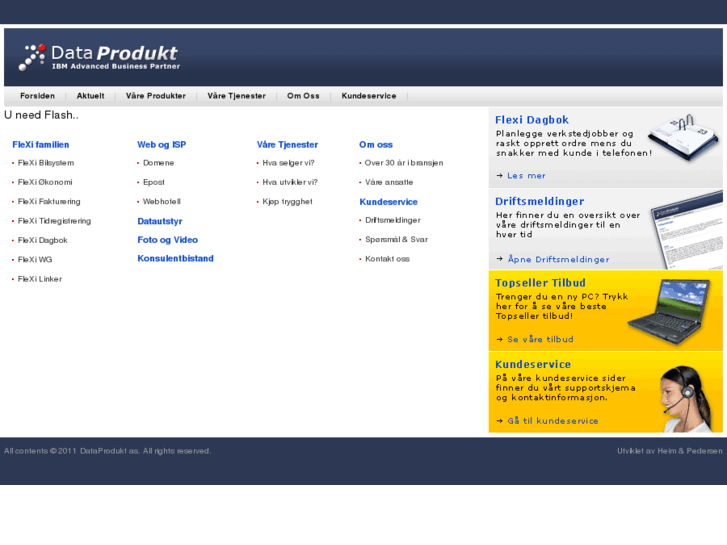Click the Driftsmeldinger banner title
Image resolution: width=727 pixels, height=545 pixels.
click(540, 202)
